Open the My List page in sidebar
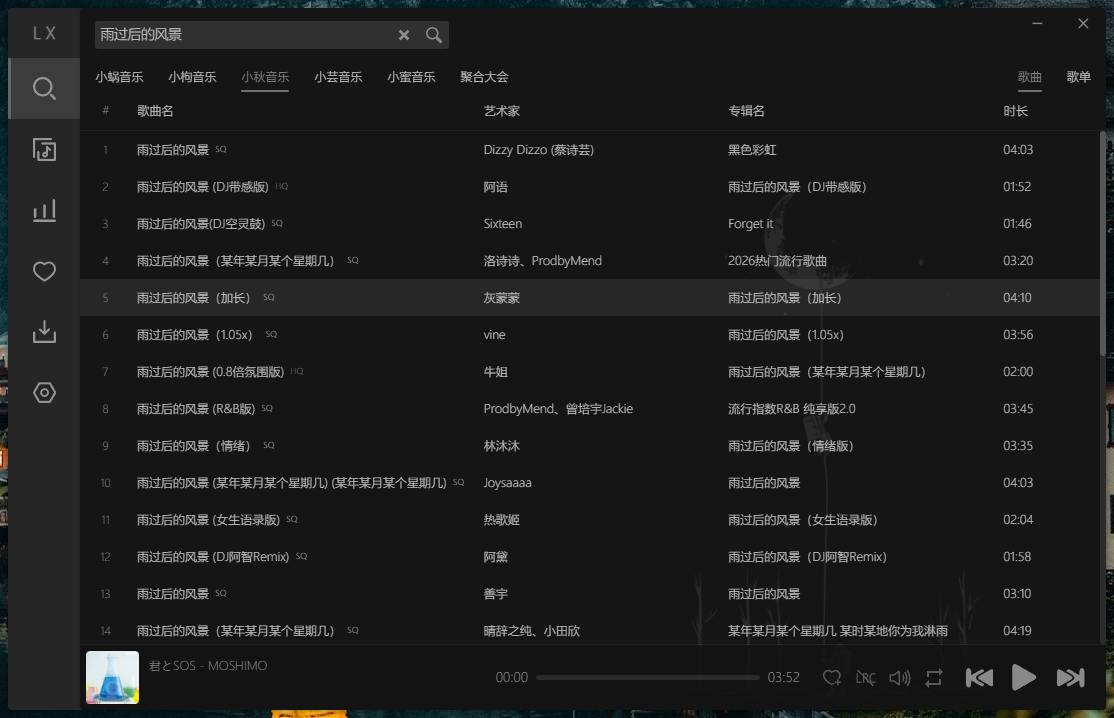The width and height of the screenshot is (1114, 718). pos(44,149)
